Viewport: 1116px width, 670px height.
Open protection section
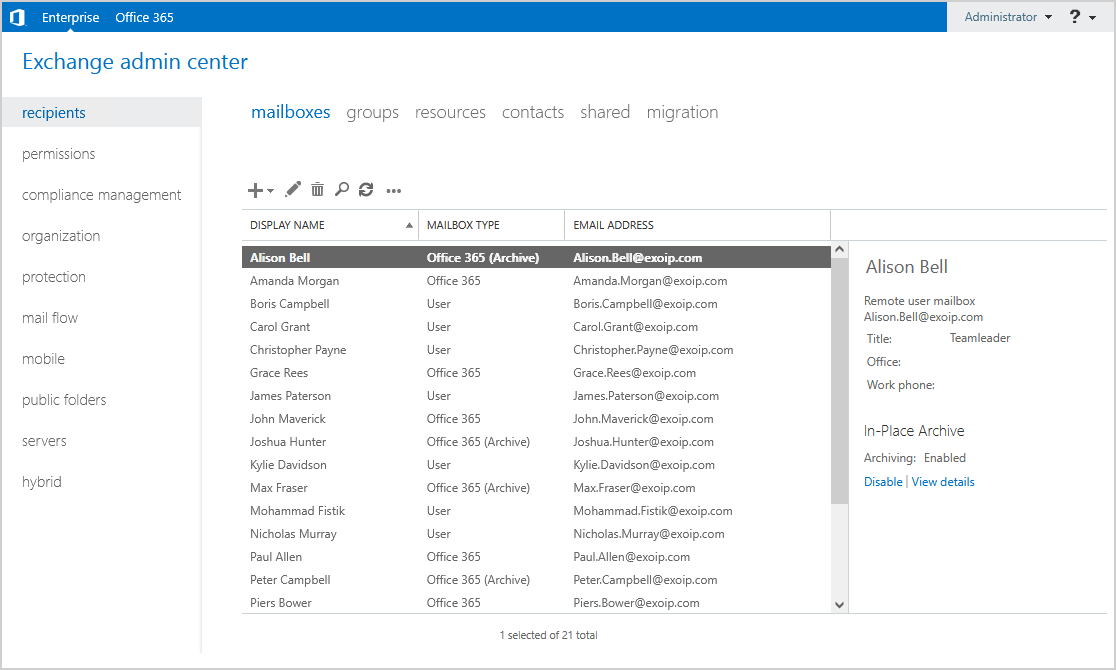point(54,277)
